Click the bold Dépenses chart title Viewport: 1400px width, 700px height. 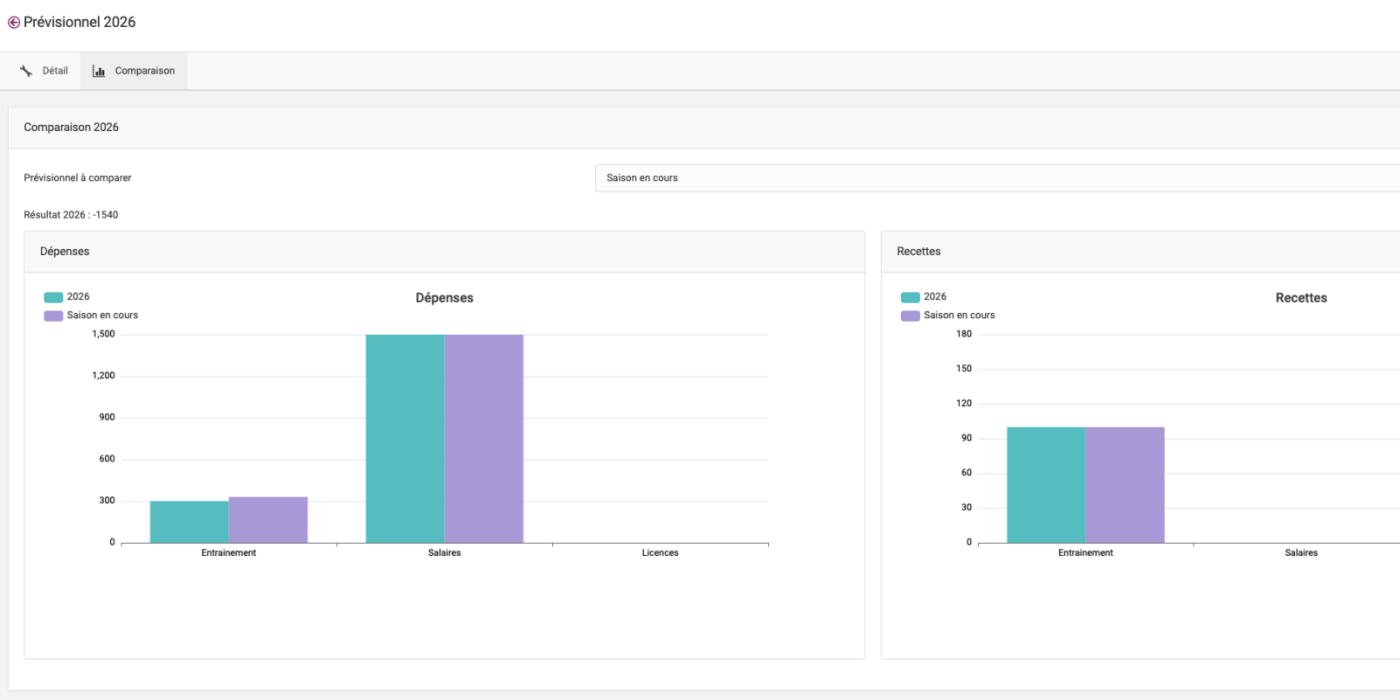(x=445, y=298)
